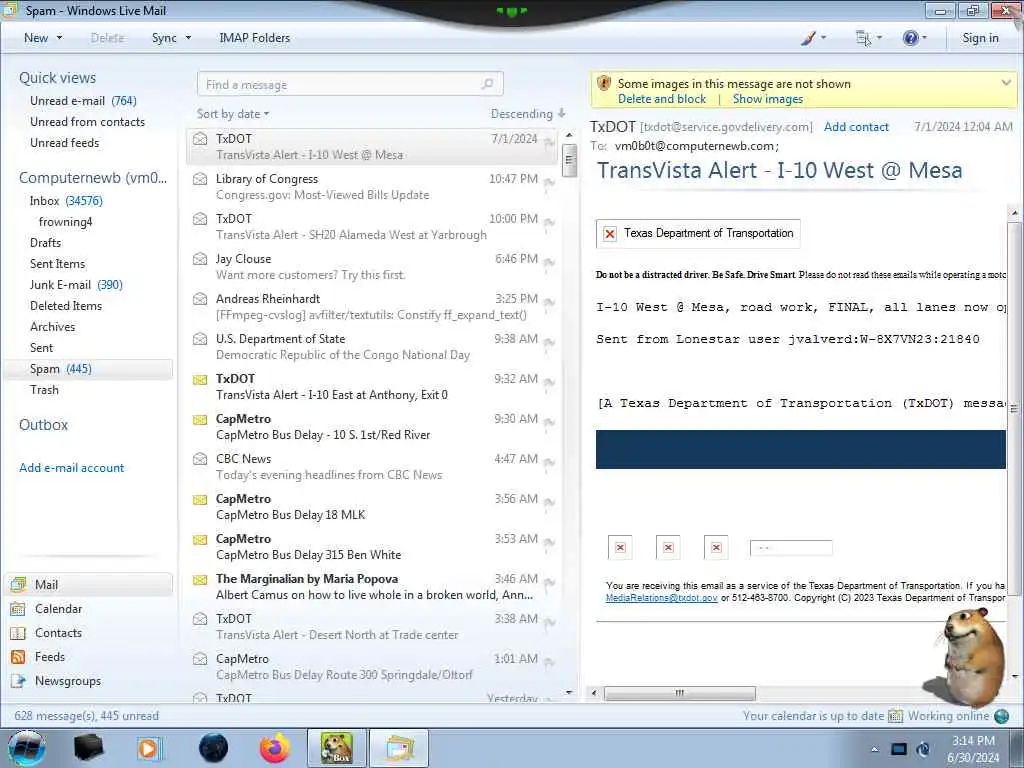Collapse the Computernewb account header
The width and height of the screenshot is (1024, 768).
click(93, 178)
